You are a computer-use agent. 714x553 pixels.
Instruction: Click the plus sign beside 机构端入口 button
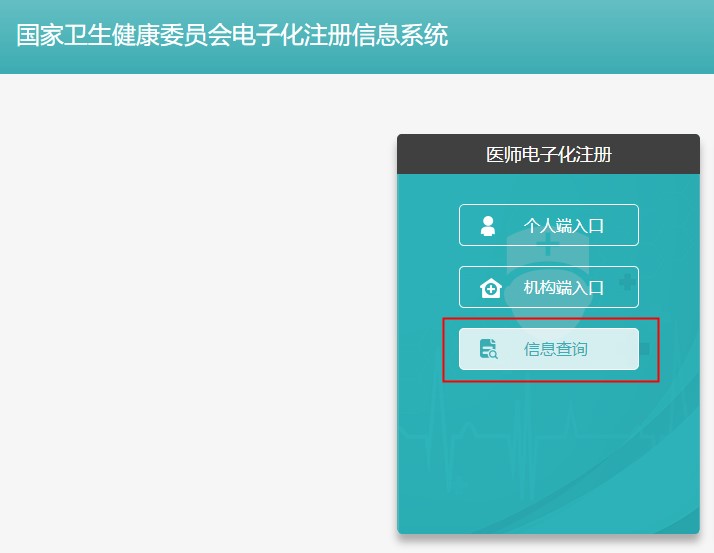[628, 283]
